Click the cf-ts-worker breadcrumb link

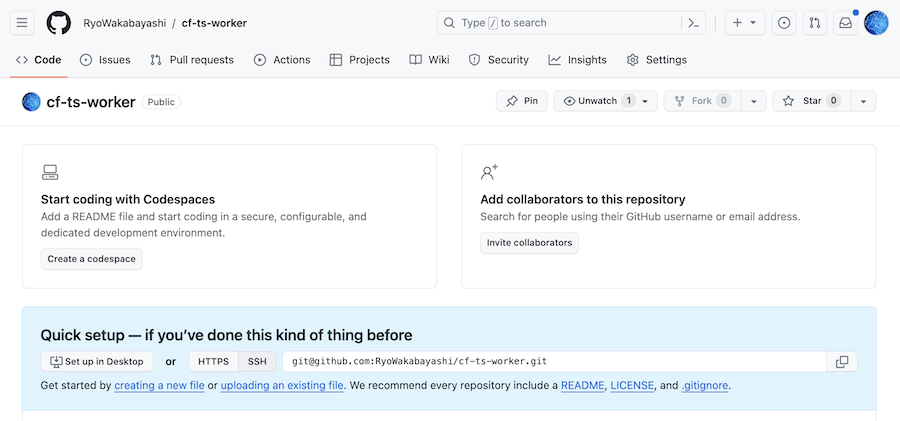click(214, 23)
